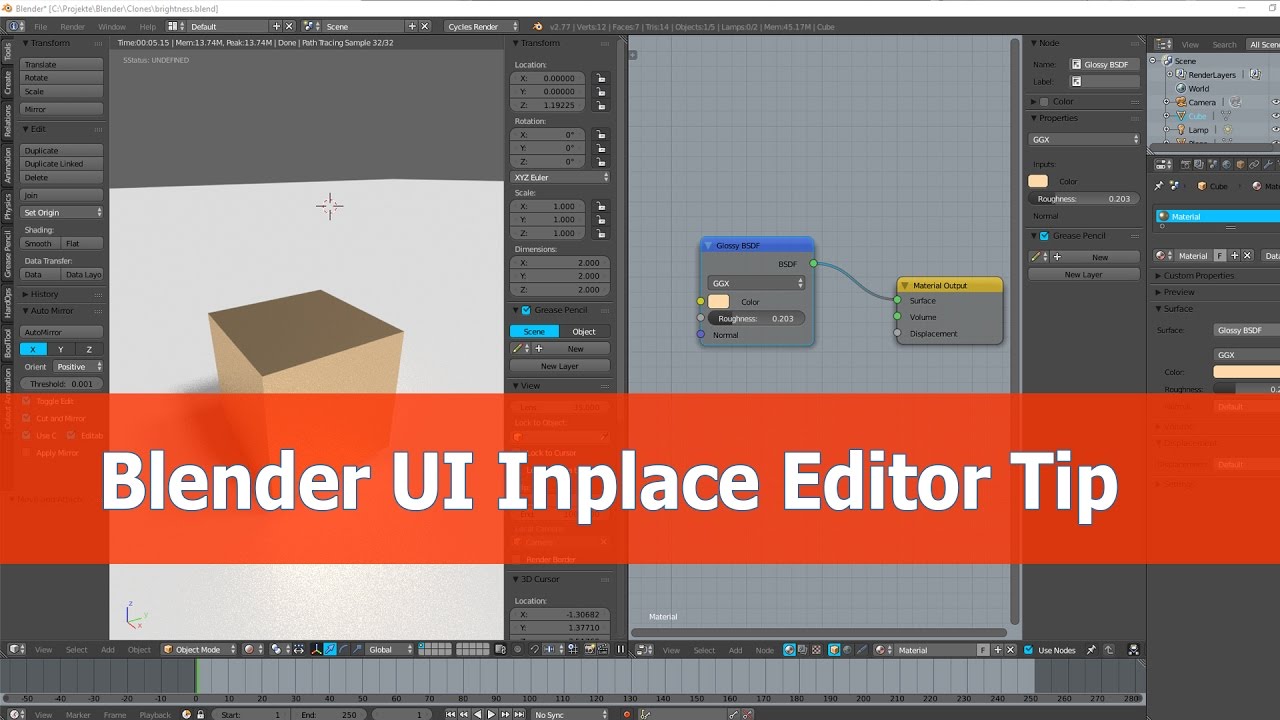
Task: Open the Window menu
Action: coord(112,26)
